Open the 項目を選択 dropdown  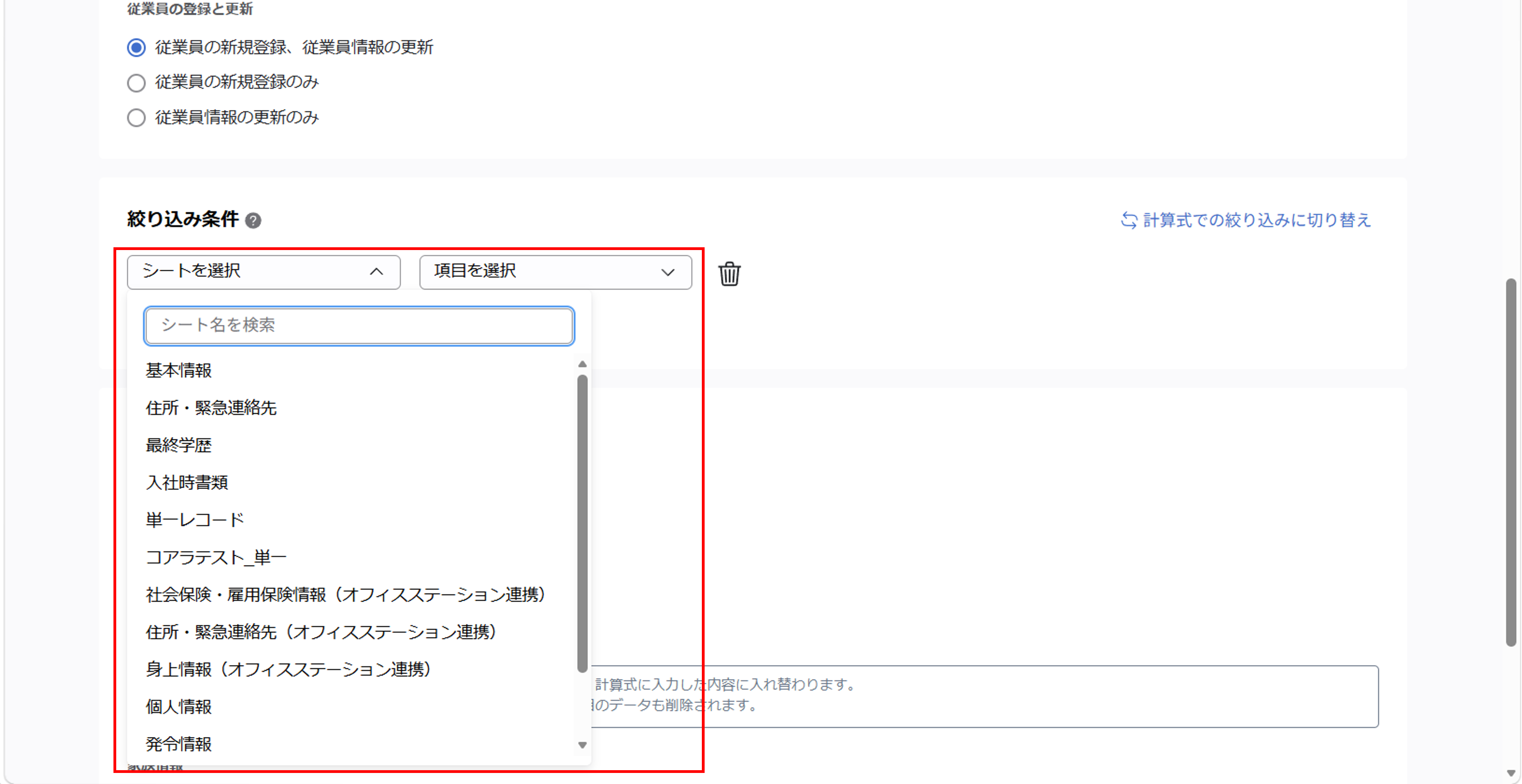coord(556,272)
